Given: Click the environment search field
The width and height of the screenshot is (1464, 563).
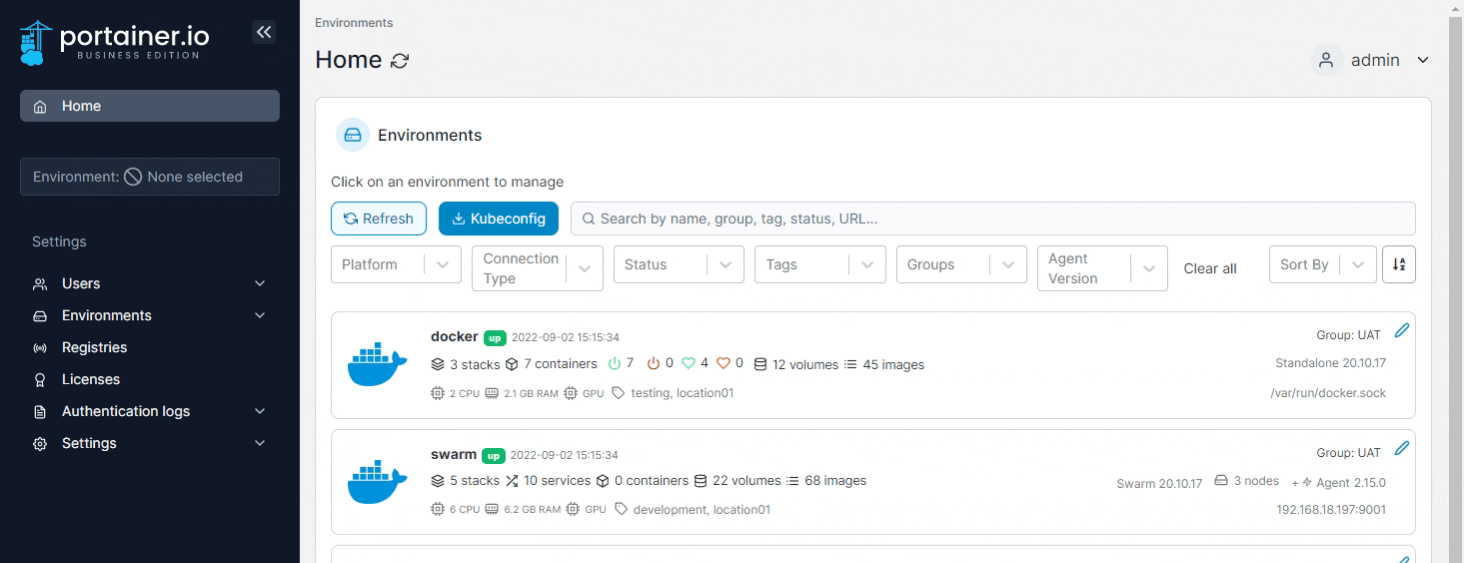Looking at the screenshot, I should [x=992, y=219].
